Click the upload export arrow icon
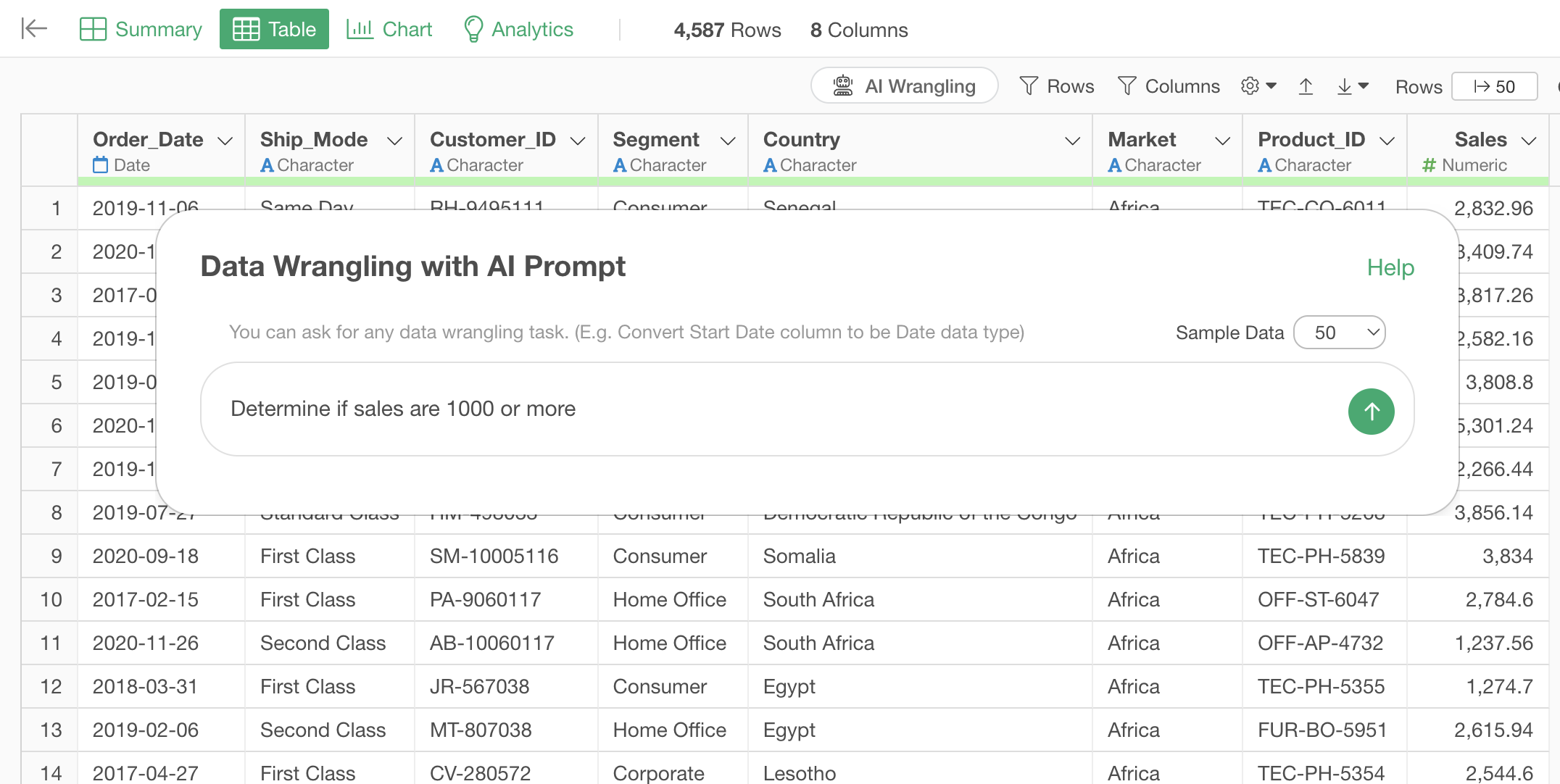Image resolution: width=1560 pixels, height=784 pixels. click(x=1306, y=86)
